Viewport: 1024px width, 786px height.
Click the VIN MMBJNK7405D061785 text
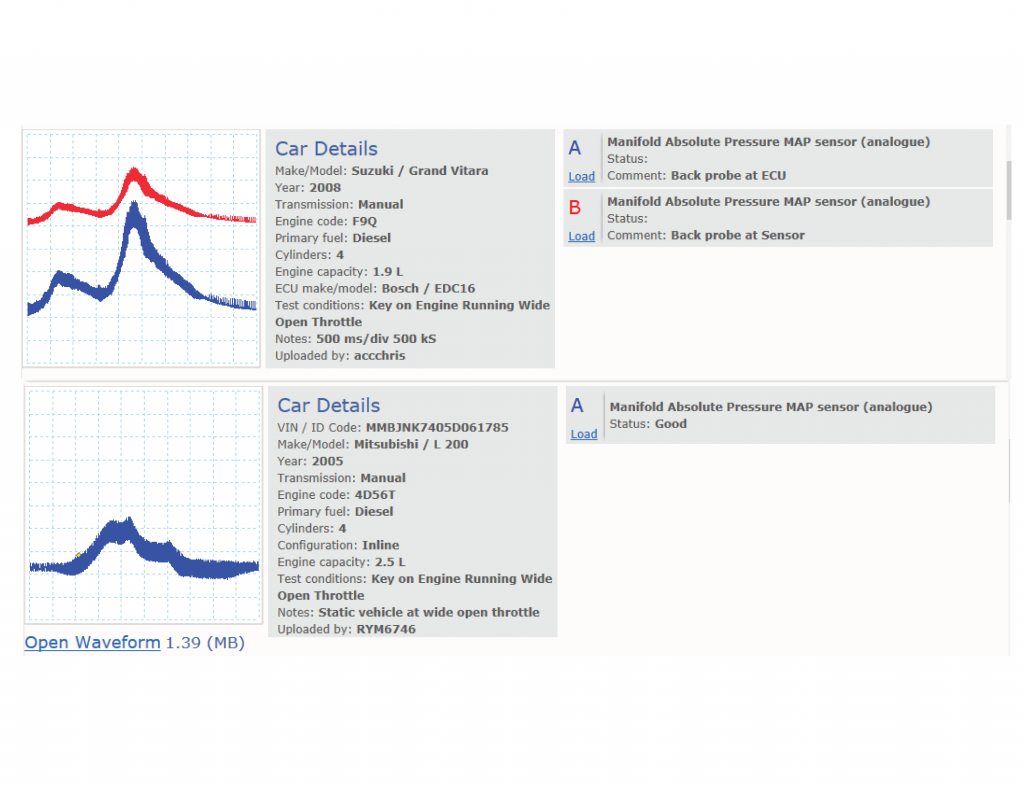437,428
